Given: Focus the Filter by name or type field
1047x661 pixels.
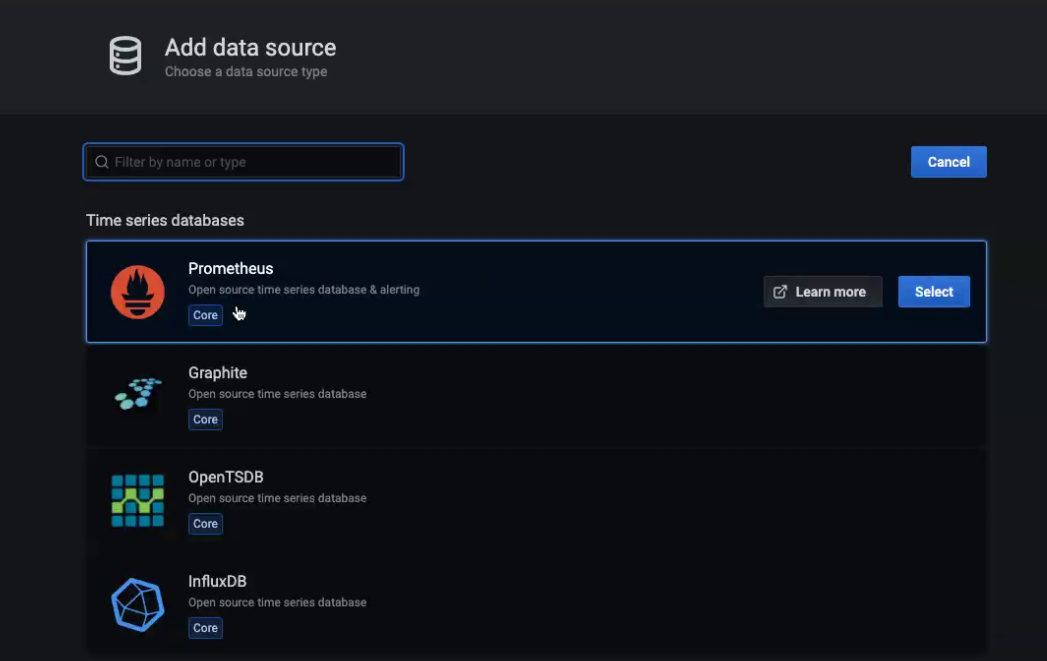Looking at the screenshot, I should pos(250,162).
